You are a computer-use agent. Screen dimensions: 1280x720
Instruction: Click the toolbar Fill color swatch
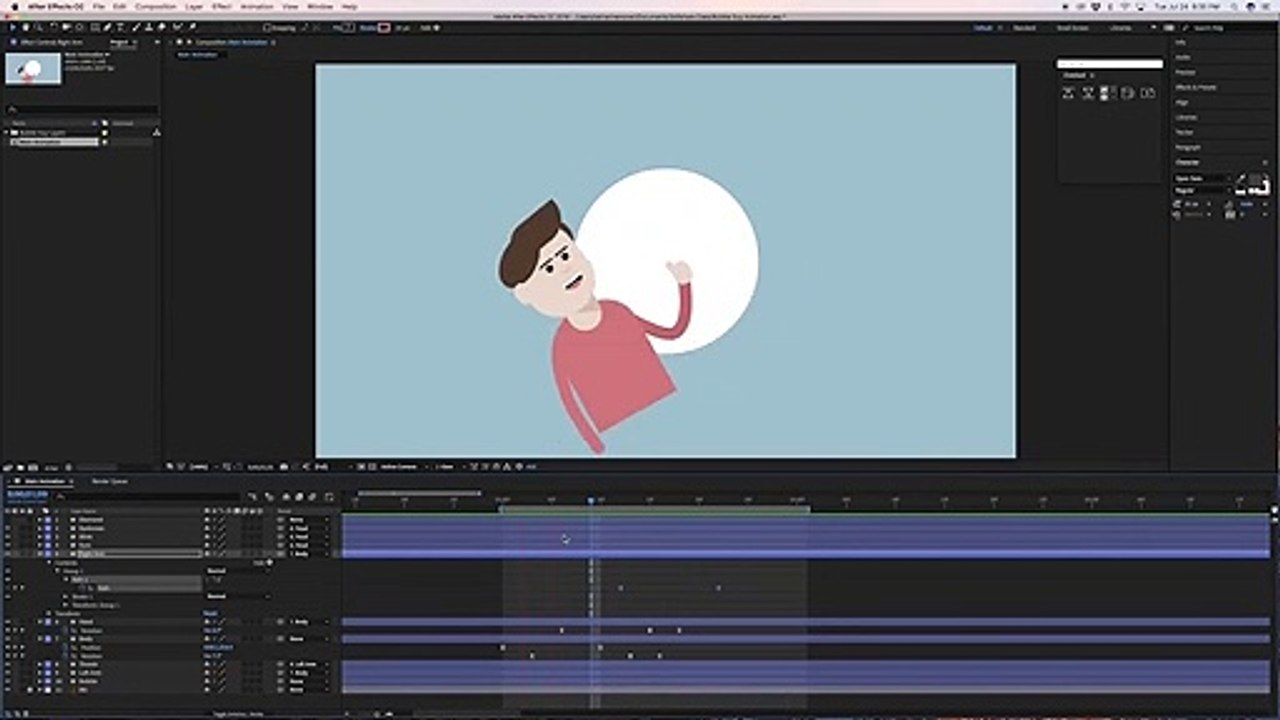[349, 28]
